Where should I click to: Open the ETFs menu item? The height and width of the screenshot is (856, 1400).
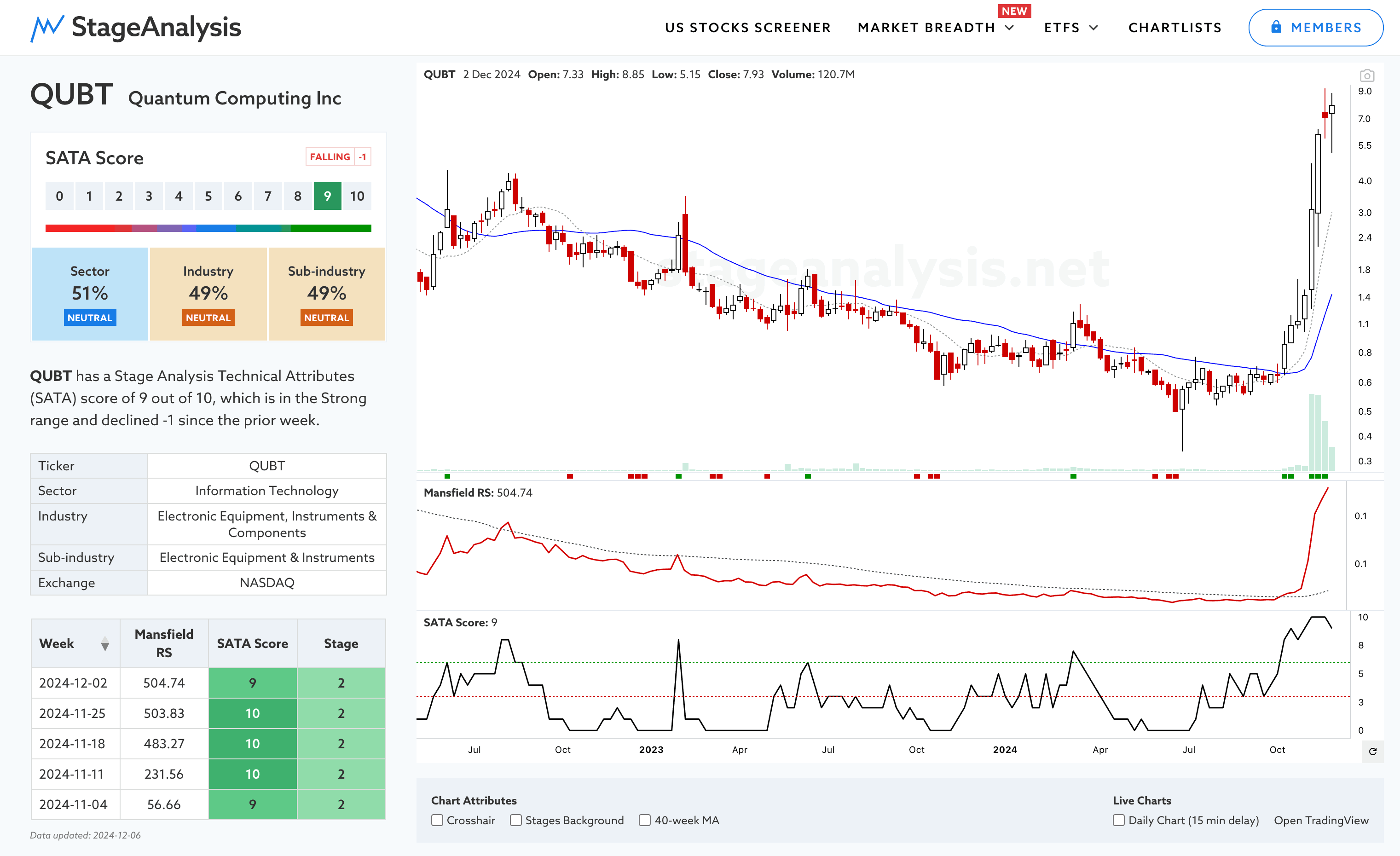tap(1062, 28)
